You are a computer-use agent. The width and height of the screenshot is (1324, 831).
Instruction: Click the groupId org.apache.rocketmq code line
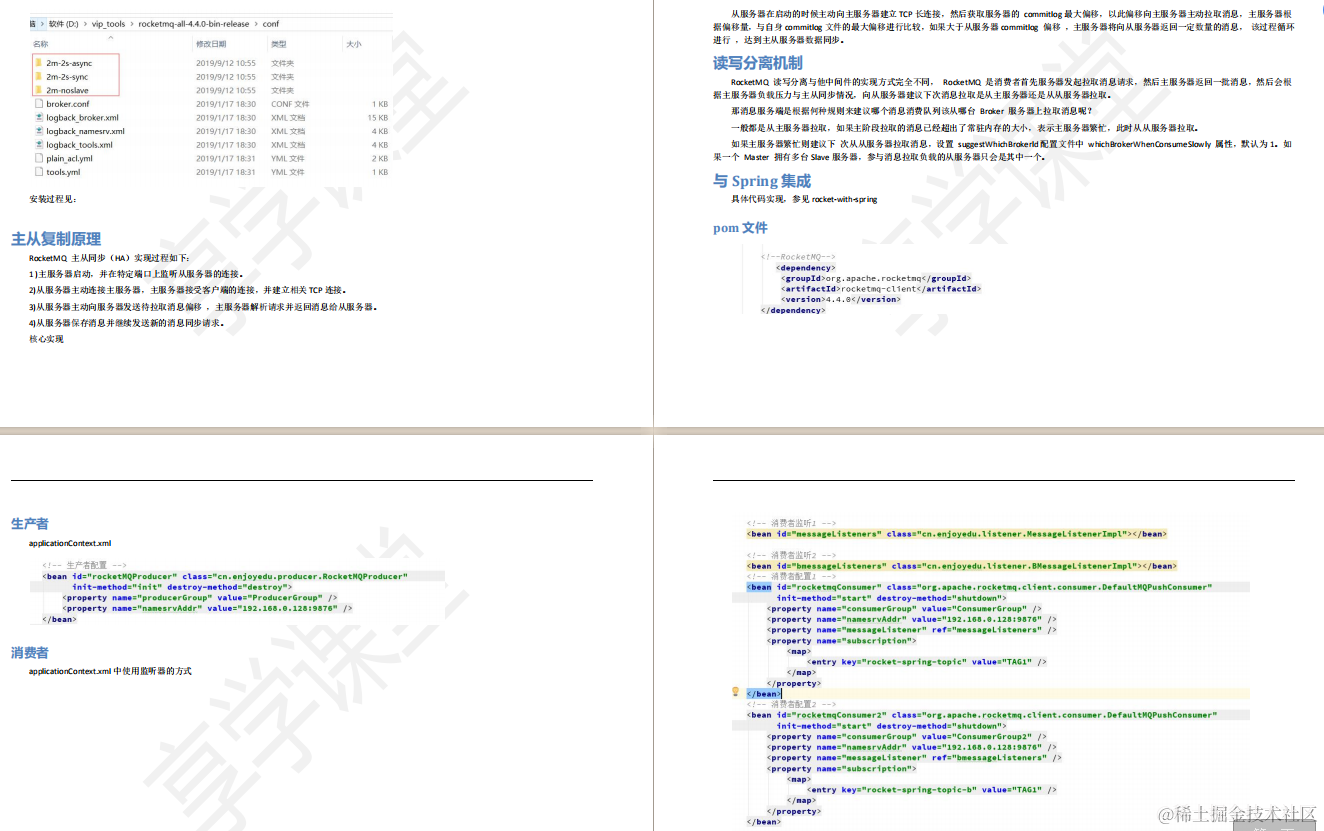(x=876, y=278)
